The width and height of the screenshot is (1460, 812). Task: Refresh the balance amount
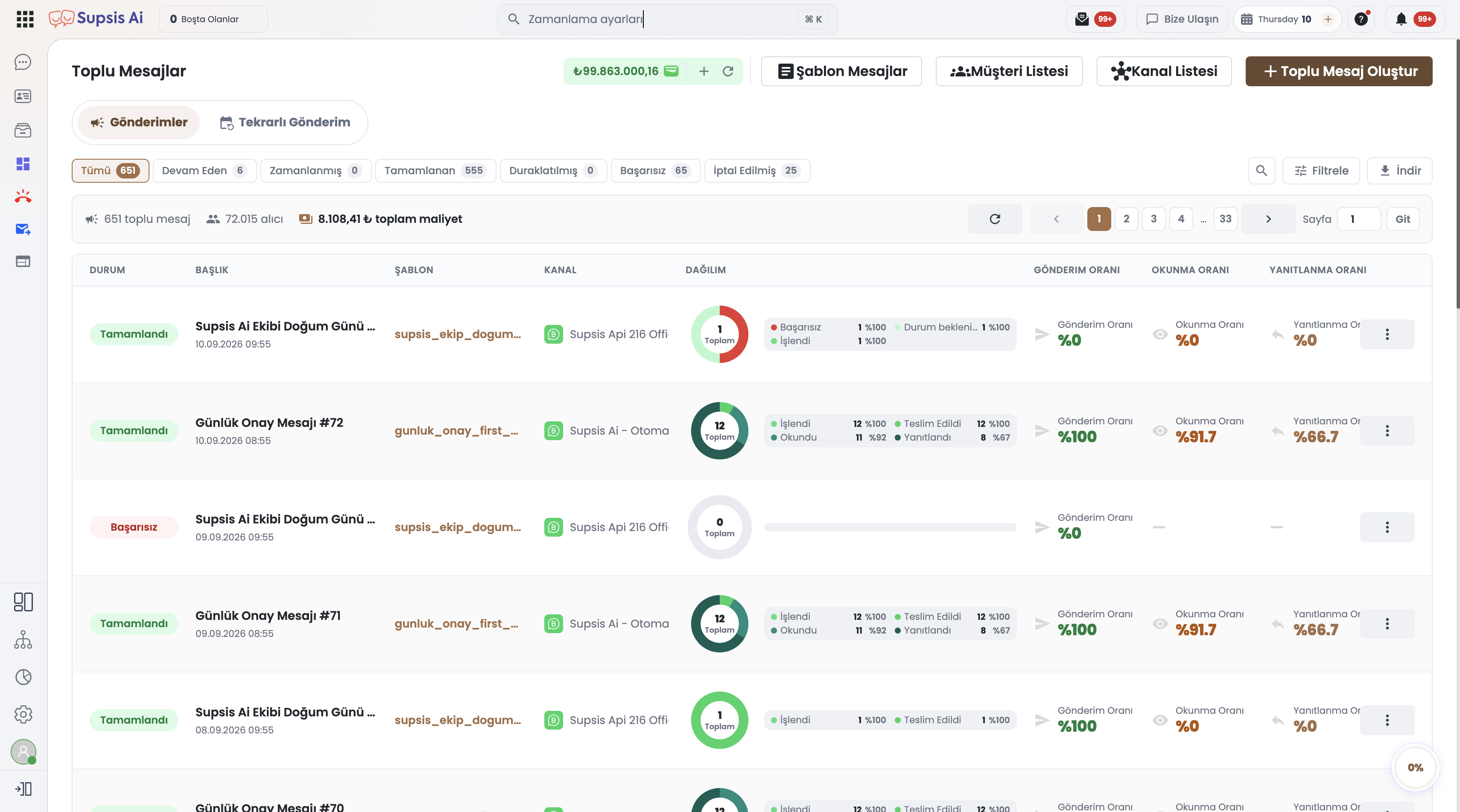coord(728,71)
